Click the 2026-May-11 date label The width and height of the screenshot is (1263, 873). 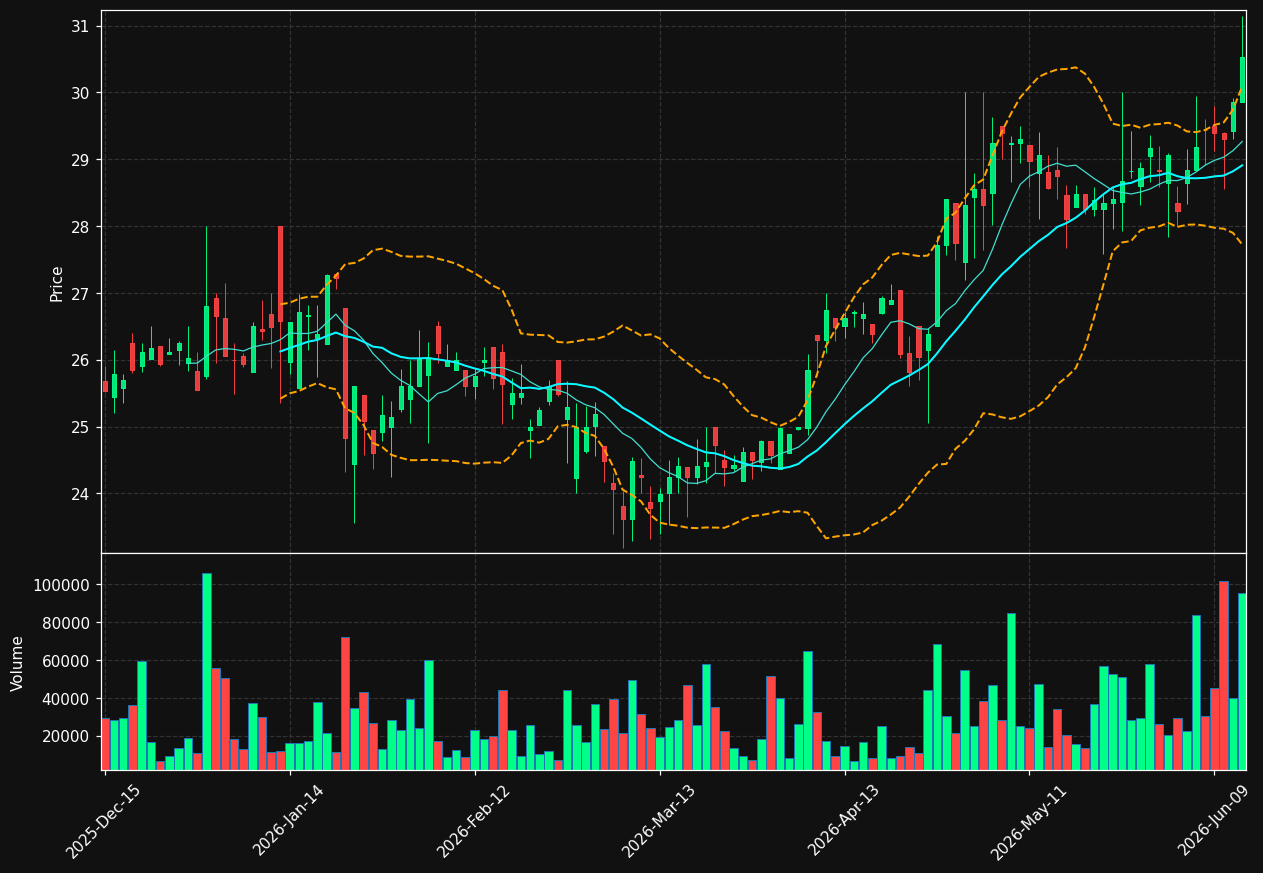[1029, 821]
